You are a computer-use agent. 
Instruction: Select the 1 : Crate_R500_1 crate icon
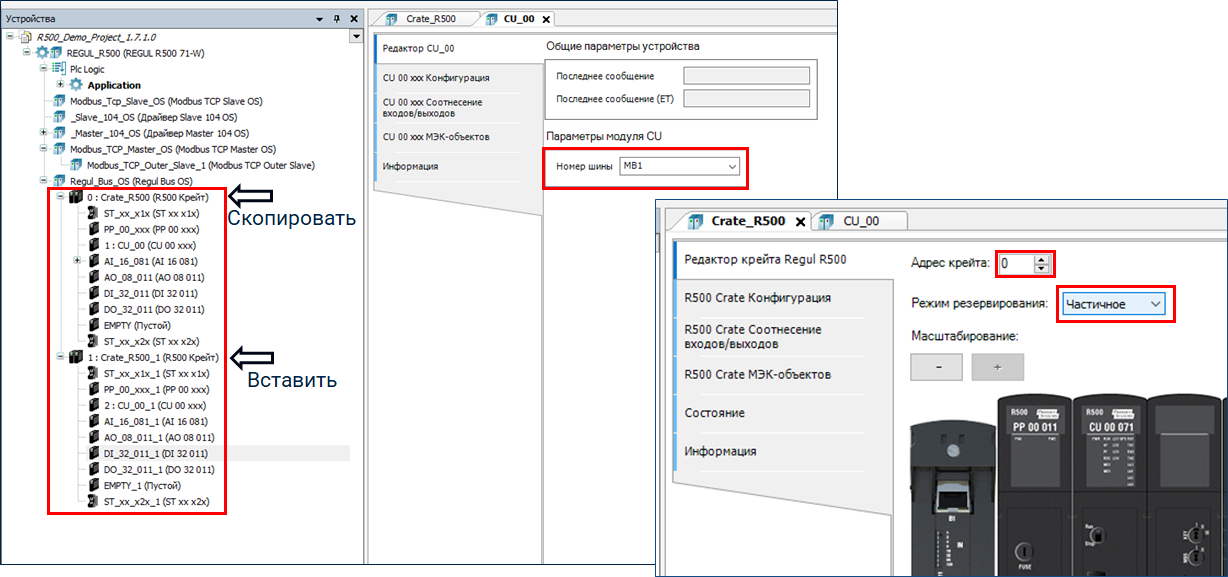click(76, 357)
